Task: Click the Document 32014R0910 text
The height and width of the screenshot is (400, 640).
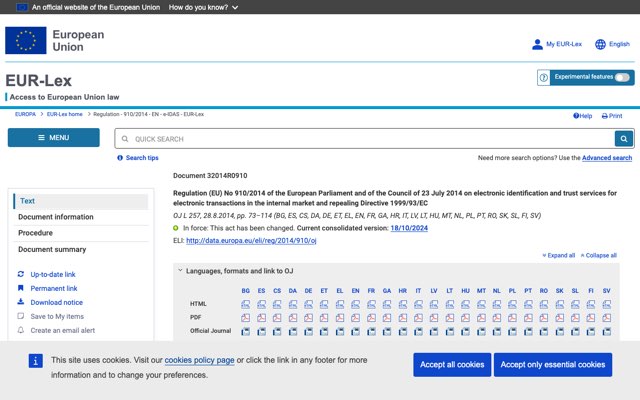Action: click(x=210, y=176)
